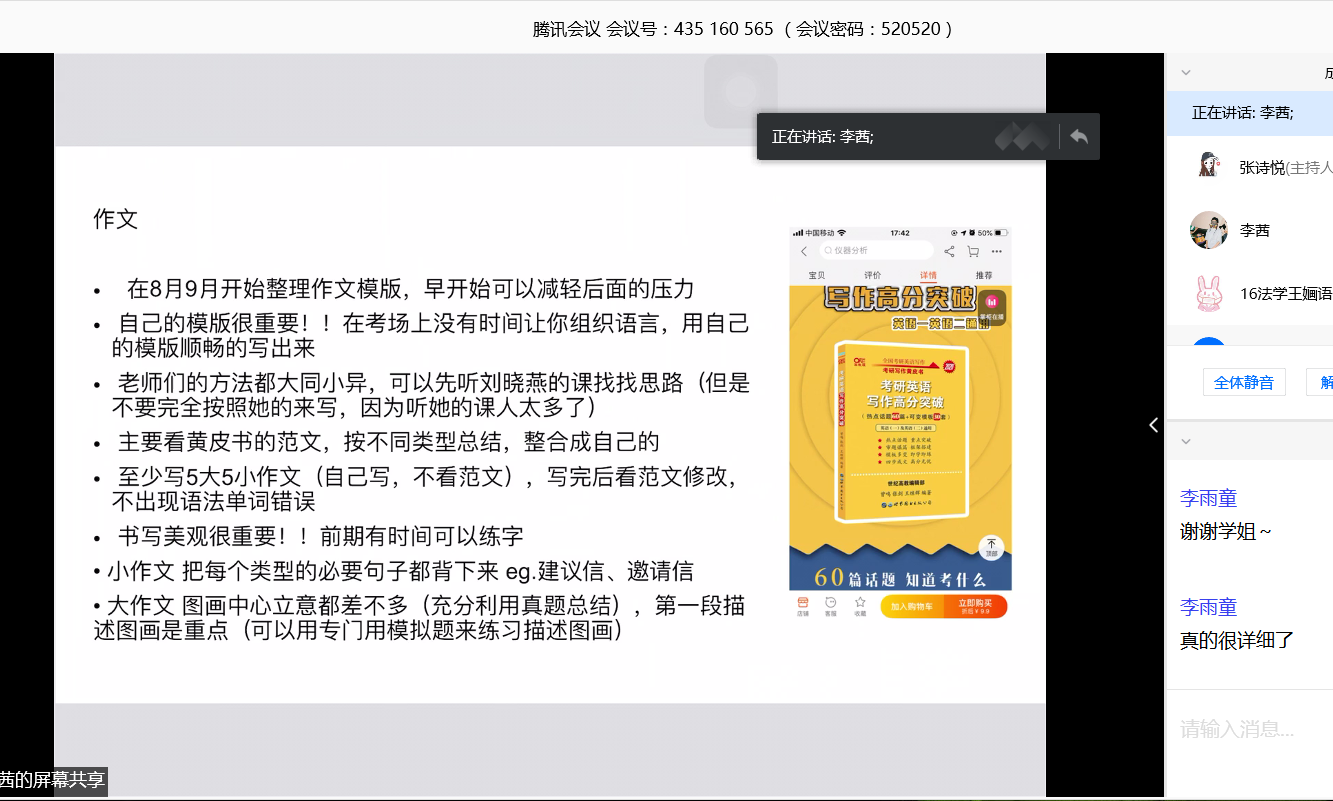Screen dimensions: 1333x801
Task: Click the 全体静音 button
Action: (x=1244, y=382)
